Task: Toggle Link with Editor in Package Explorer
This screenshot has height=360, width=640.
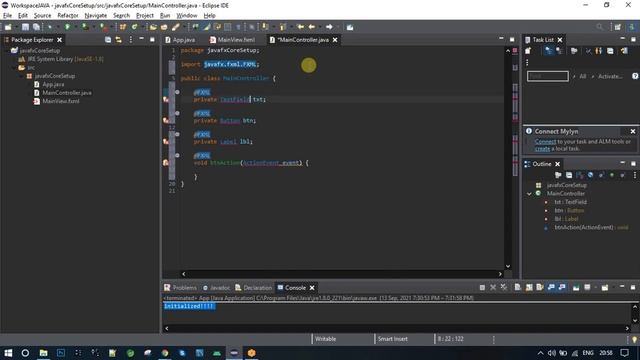Action: click(x=118, y=40)
